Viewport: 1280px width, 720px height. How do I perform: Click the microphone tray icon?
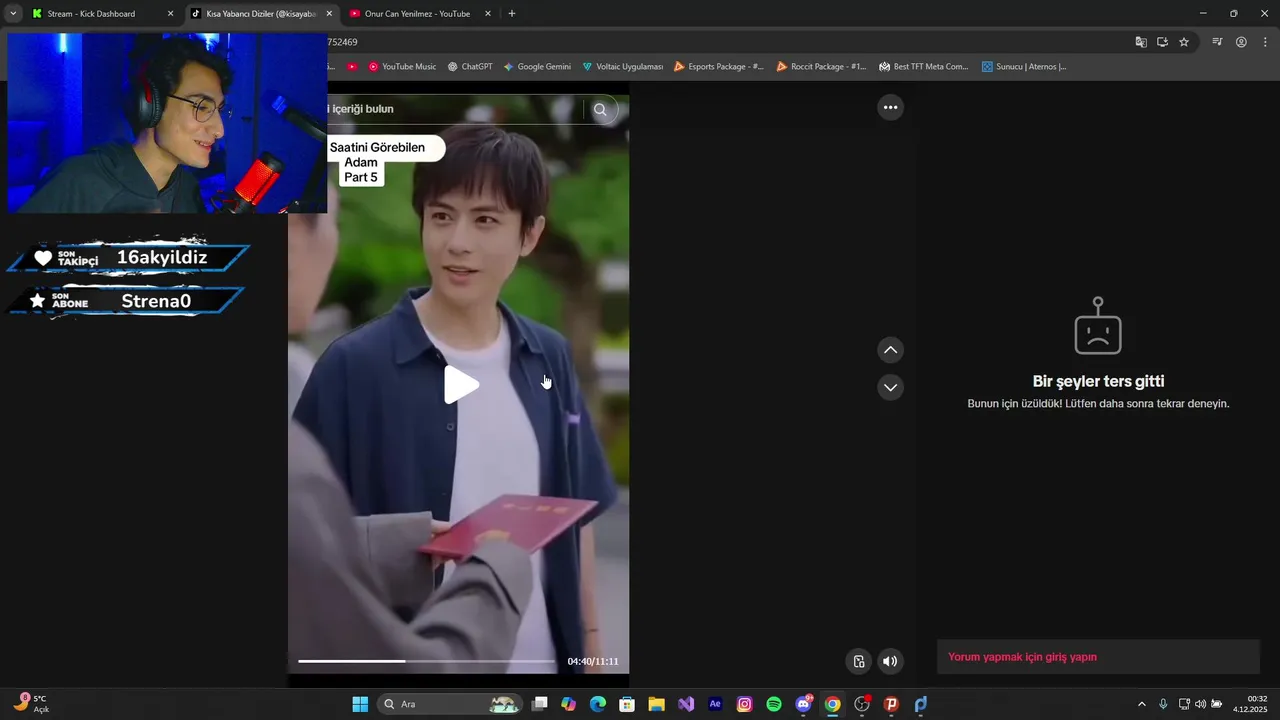[x=1163, y=704]
